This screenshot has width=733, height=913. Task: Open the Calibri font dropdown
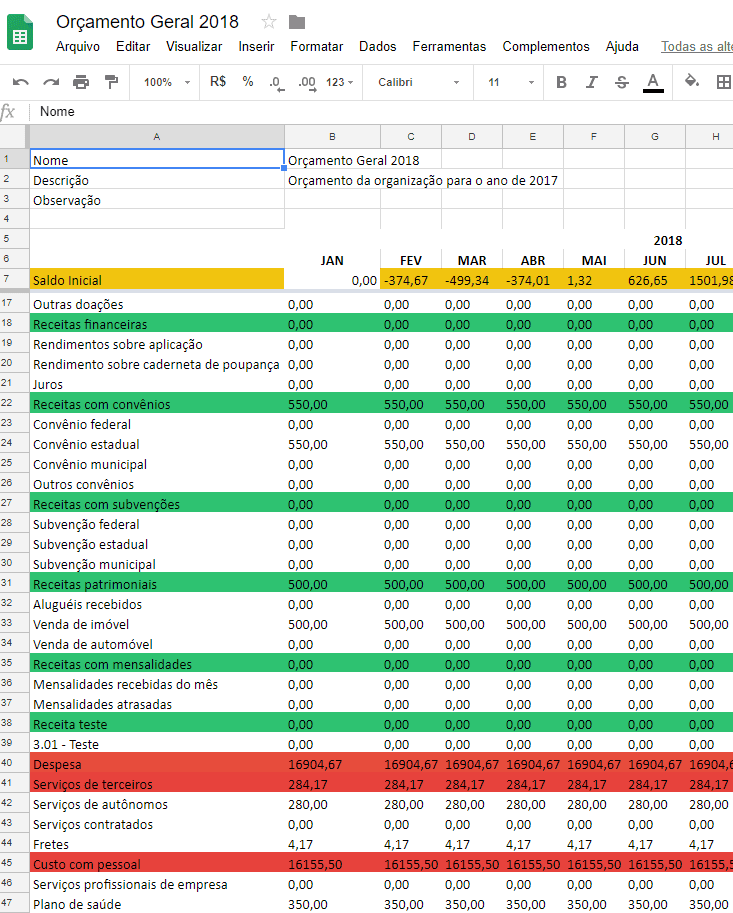(x=419, y=82)
